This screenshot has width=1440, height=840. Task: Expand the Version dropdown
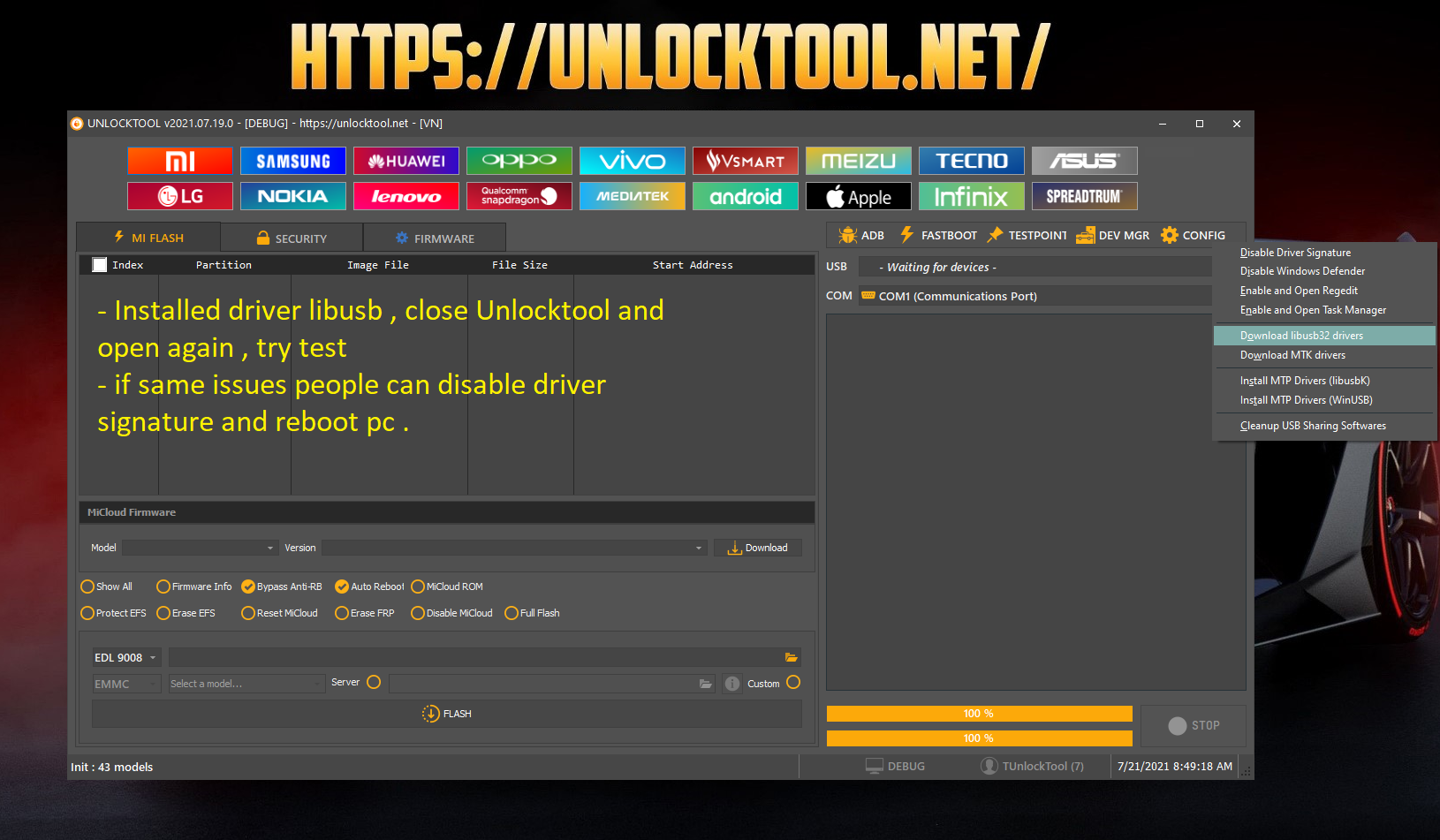(514, 548)
